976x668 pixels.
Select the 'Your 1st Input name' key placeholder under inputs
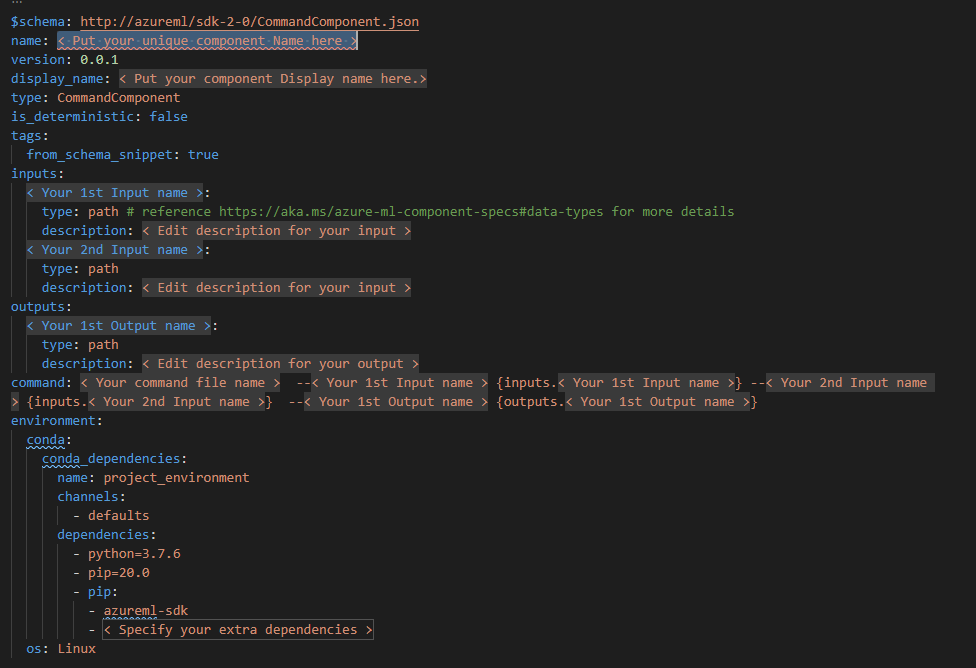click(x=115, y=193)
